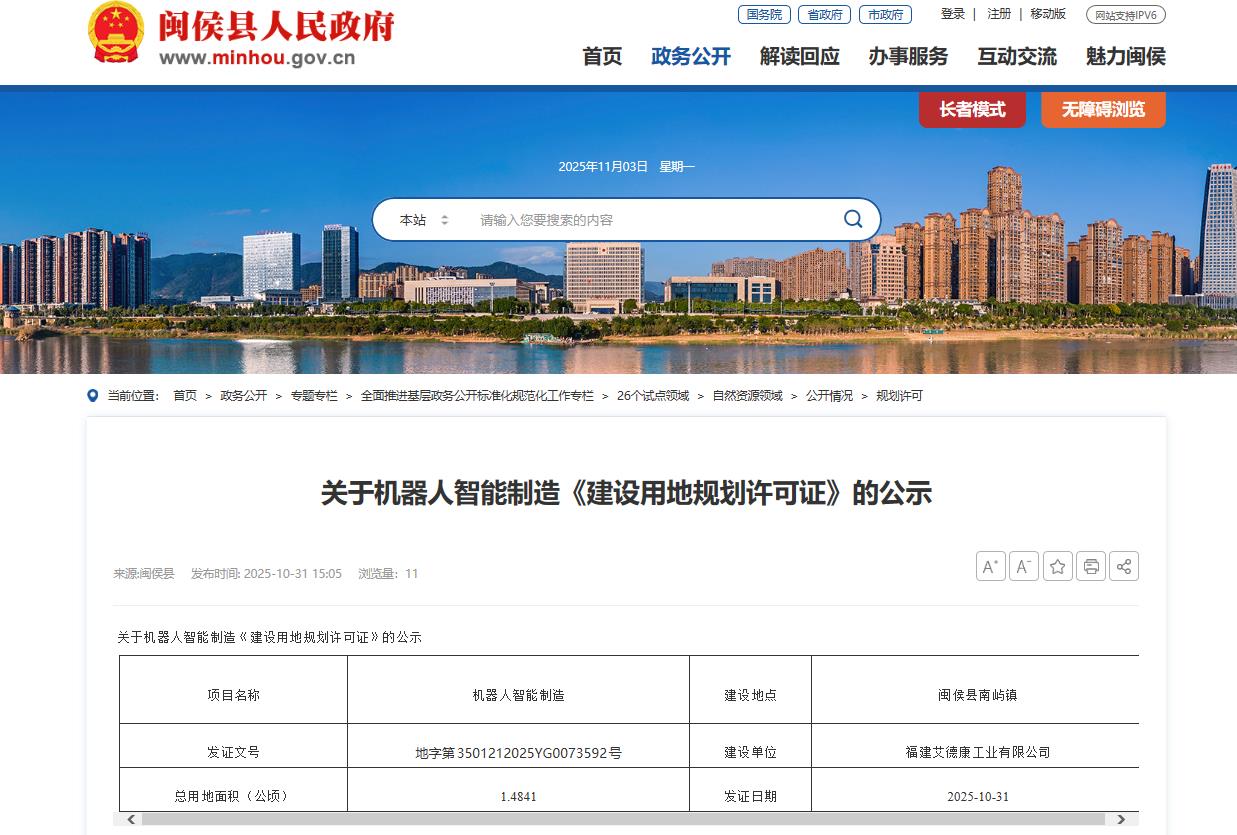Print the page using the printer icon
Image resolution: width=1237 pixels, height=835 pixels.
[x=1091, y=567]
